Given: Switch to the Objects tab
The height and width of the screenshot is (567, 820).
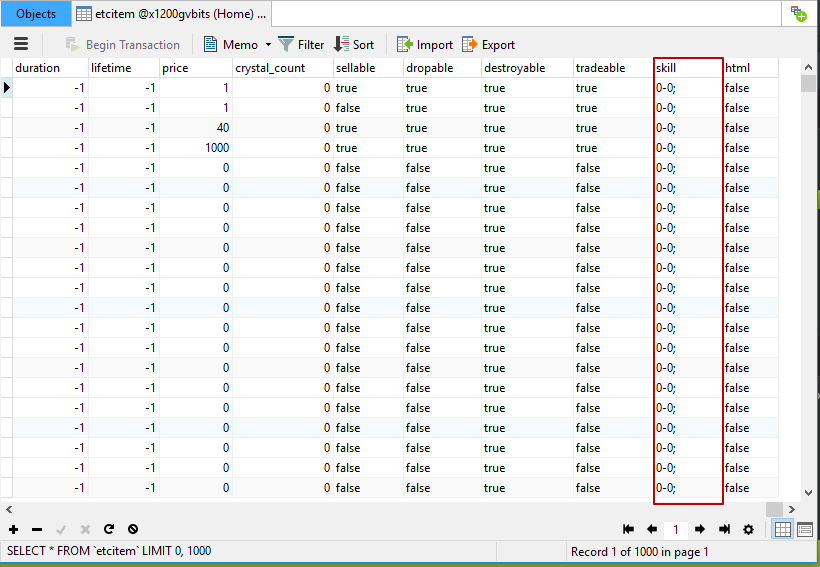Looking at the screenshot, I should 36,14.
